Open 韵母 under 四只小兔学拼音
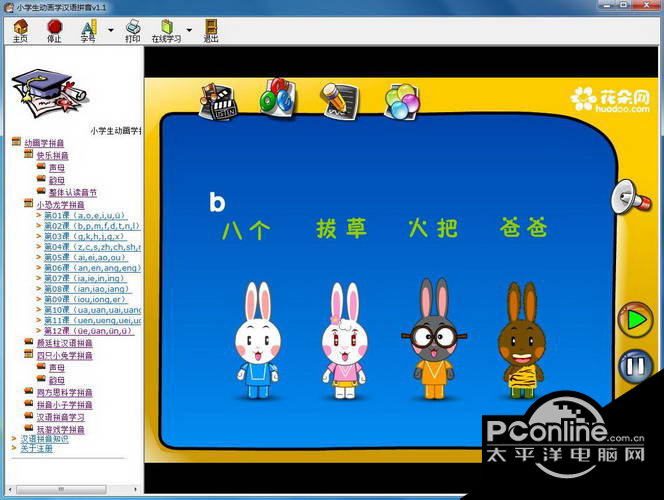Image resolution: width=664 pixels, height=500 pixels. [57, 380]
